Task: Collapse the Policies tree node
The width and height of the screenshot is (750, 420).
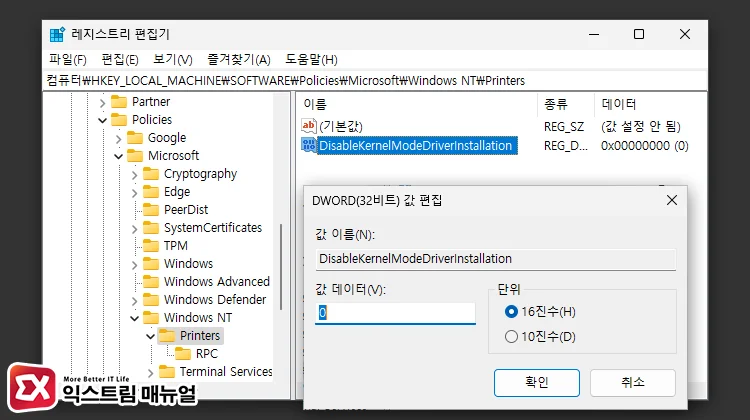Action: tap(102, 120)
